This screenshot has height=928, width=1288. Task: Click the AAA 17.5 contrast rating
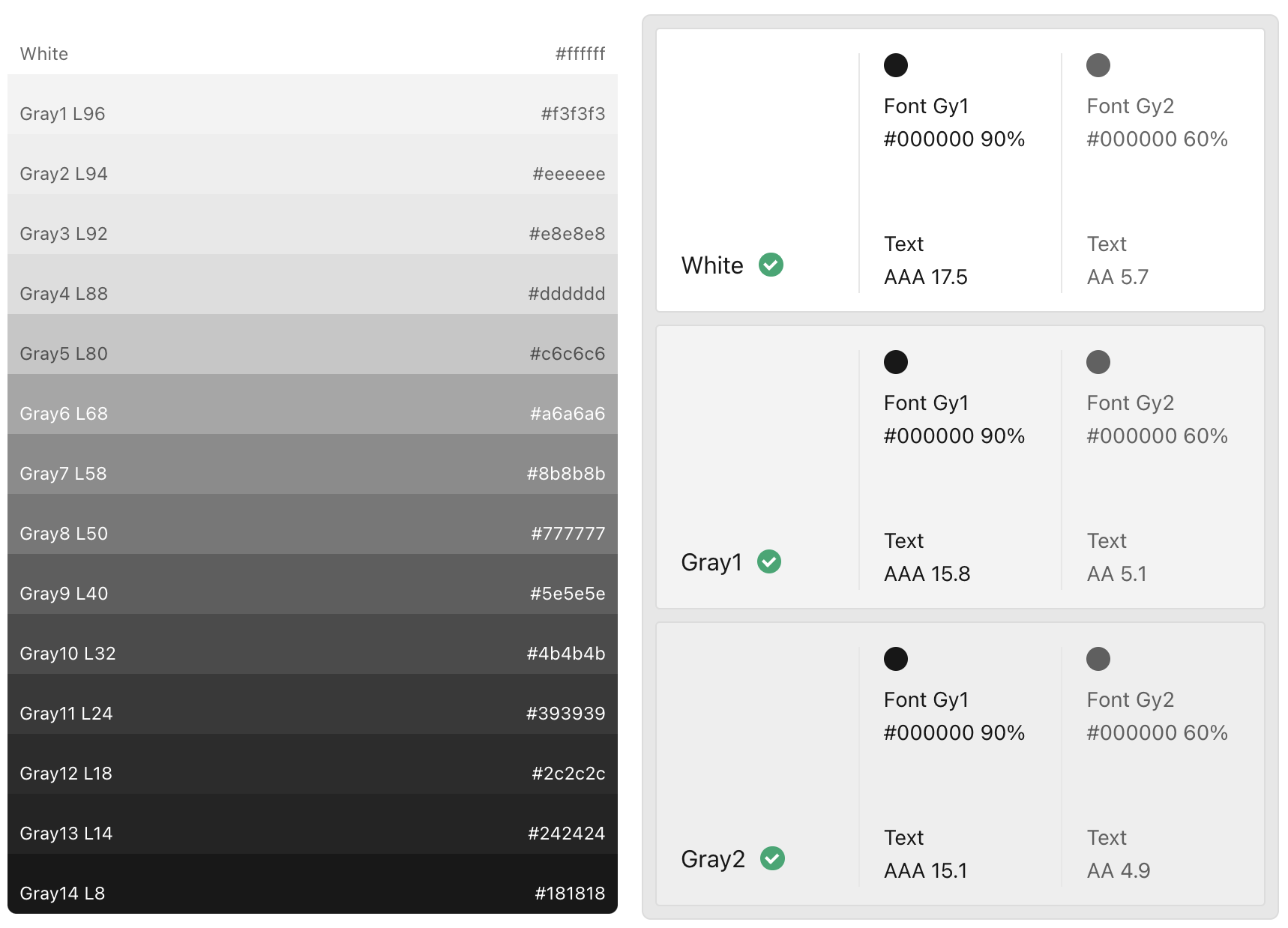tap(926, 277)
